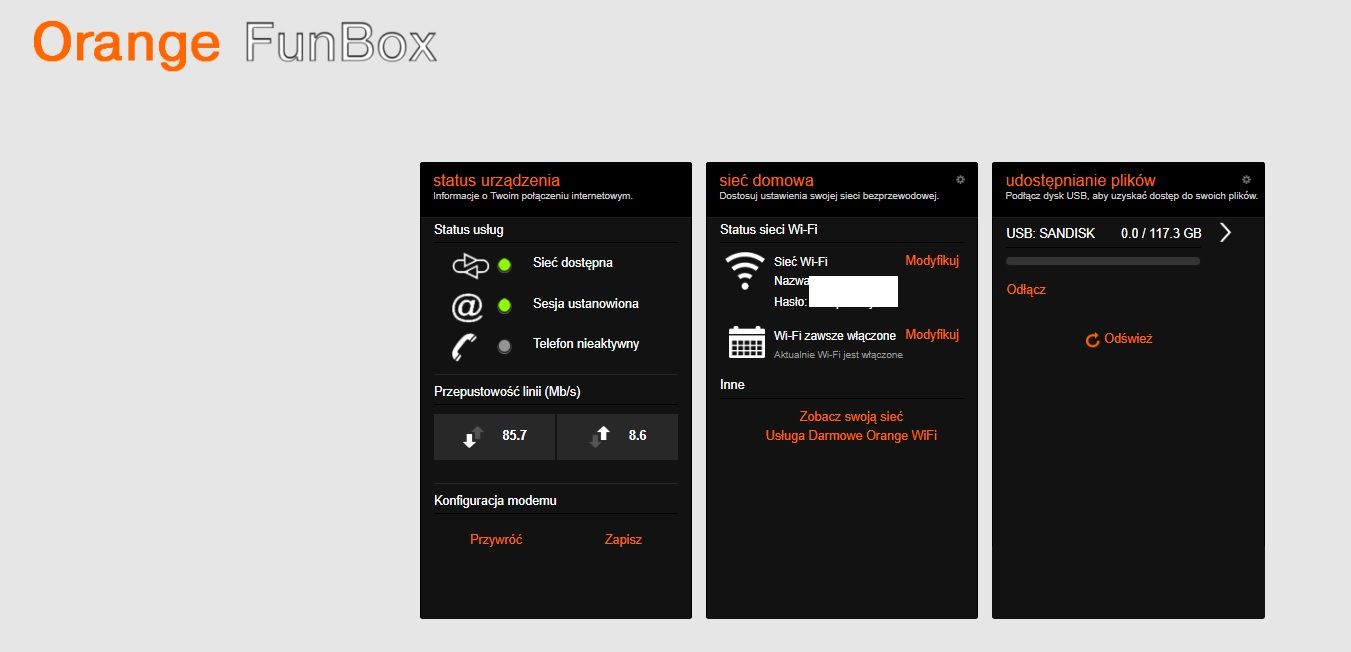
Task: Open settings gear in sieć domowa panel
Action: coord(960,180)
